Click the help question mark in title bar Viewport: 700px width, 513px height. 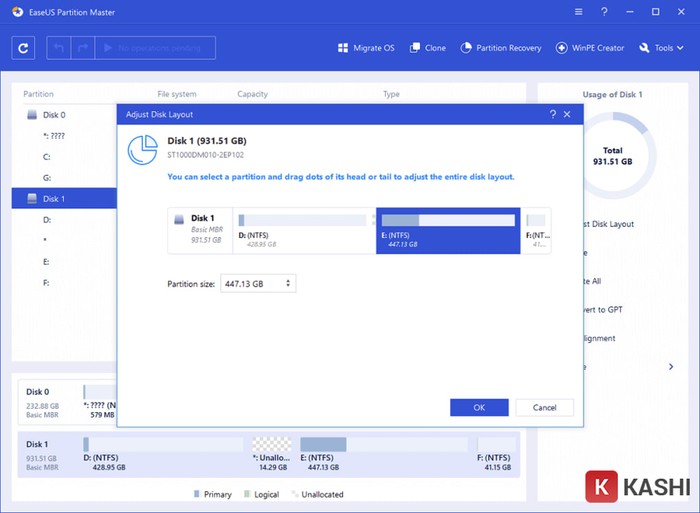pyautogui.click(x=604, y=12)
